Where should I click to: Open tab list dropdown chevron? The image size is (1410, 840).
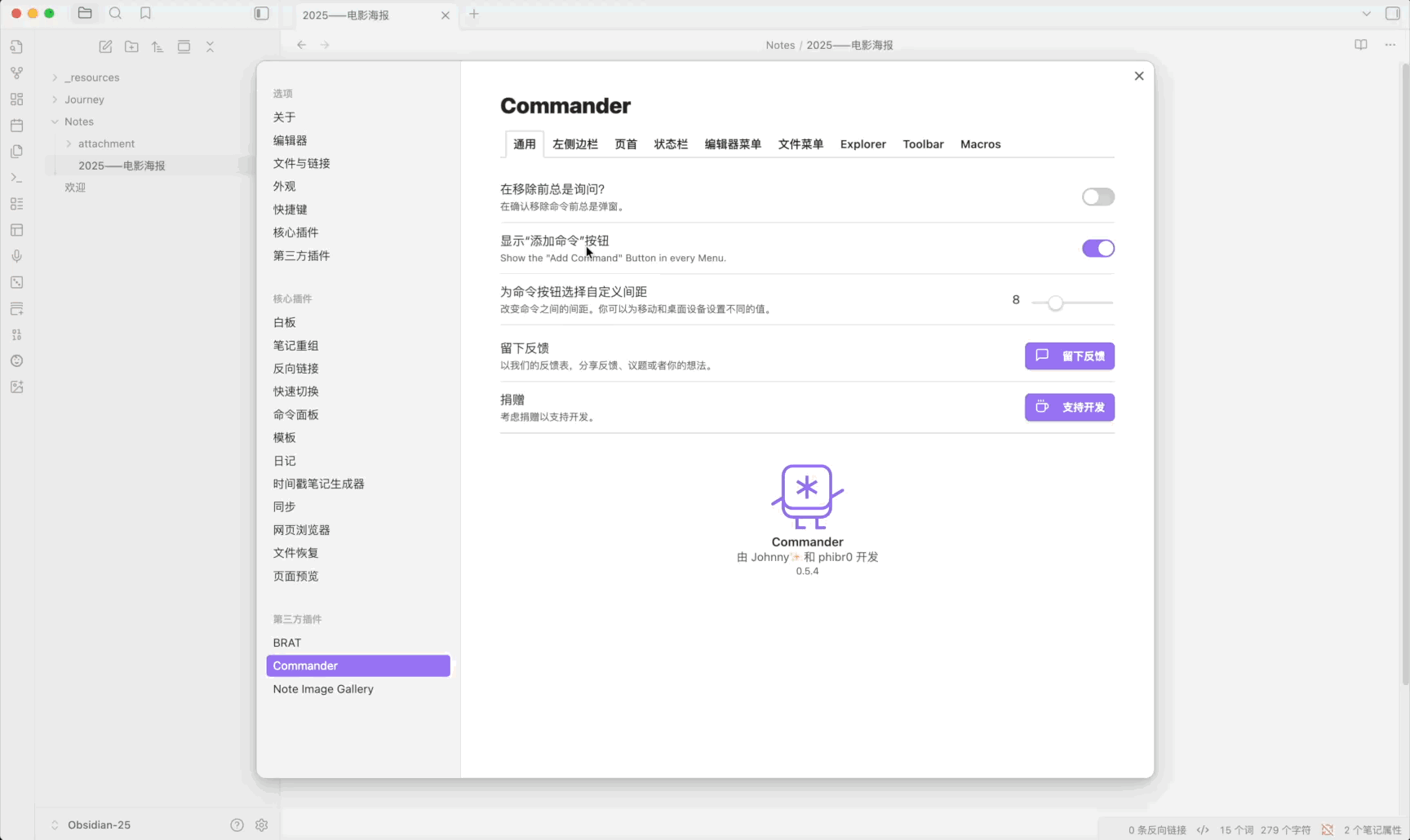[1366, 13]
